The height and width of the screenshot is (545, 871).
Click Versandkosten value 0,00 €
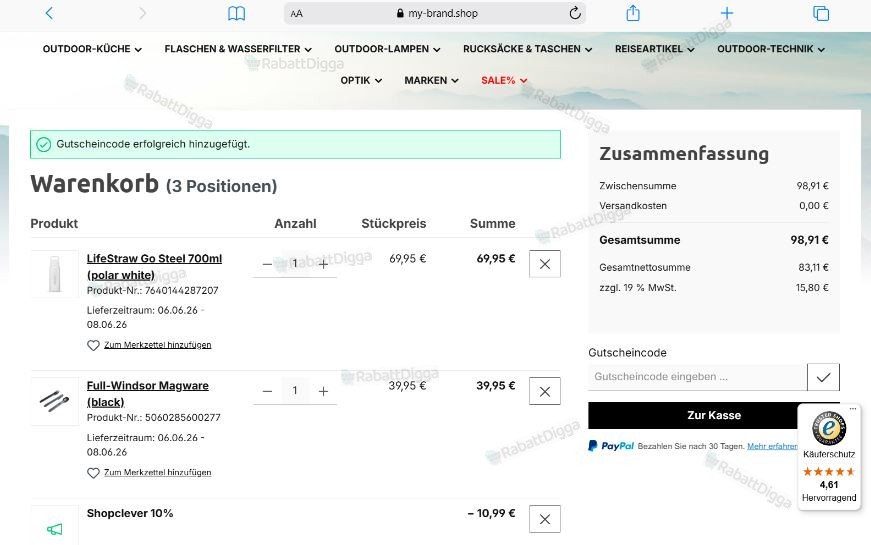[814, 206]
